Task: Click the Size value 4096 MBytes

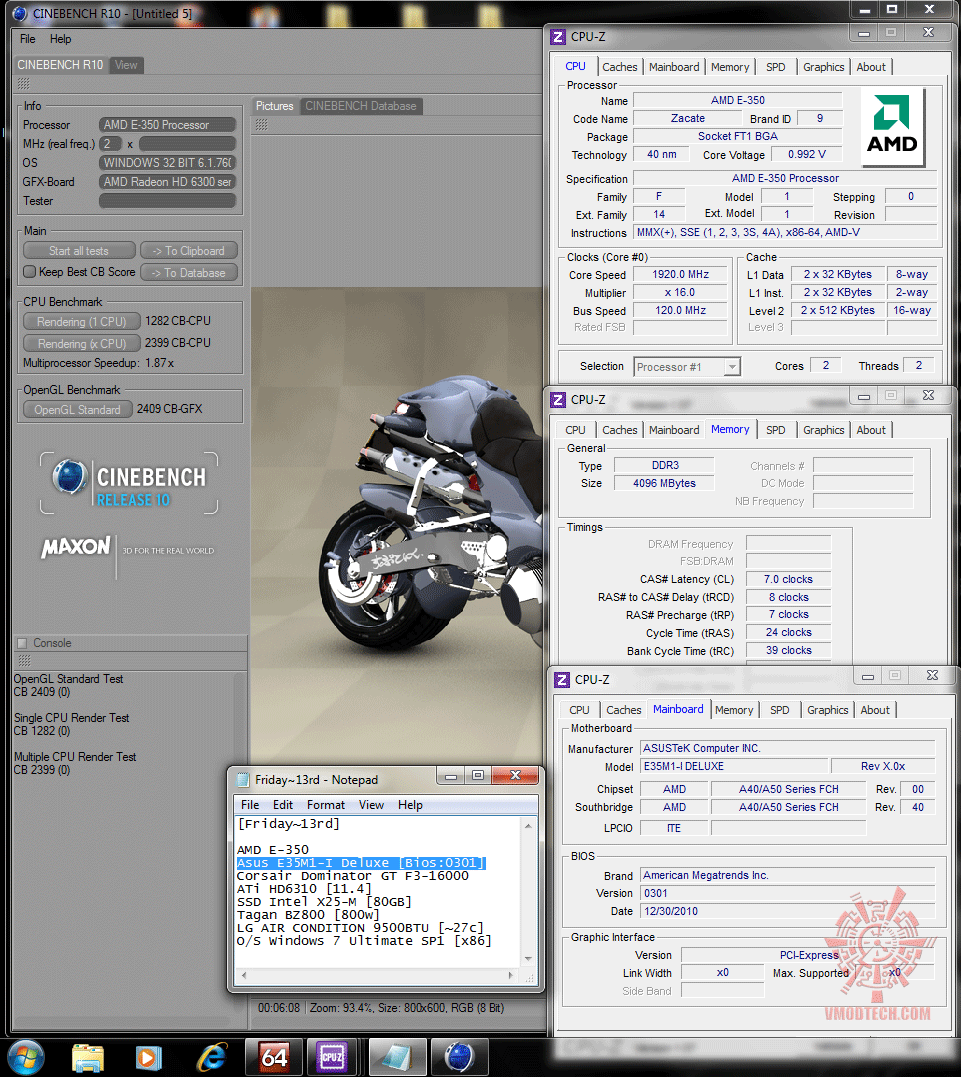Action: coord(664,484)
